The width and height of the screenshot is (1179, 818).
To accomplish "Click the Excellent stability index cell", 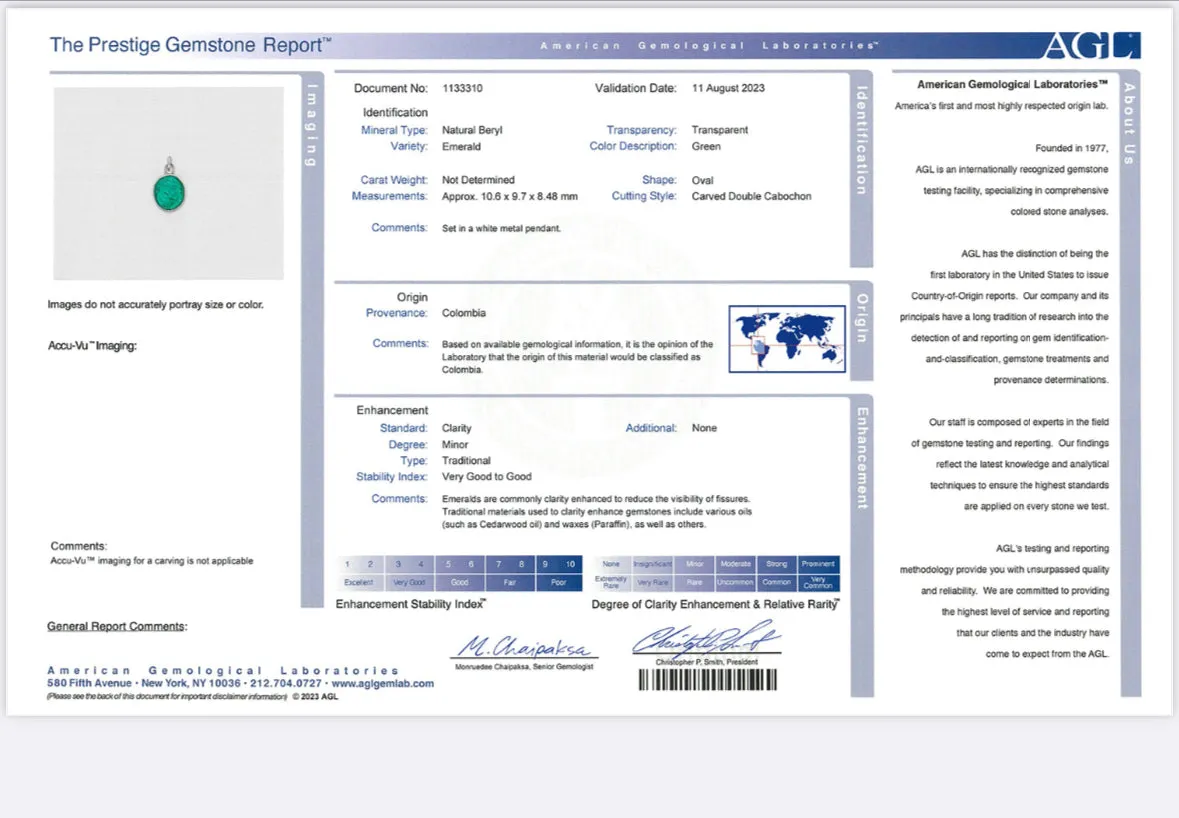I will pos(359,574).
